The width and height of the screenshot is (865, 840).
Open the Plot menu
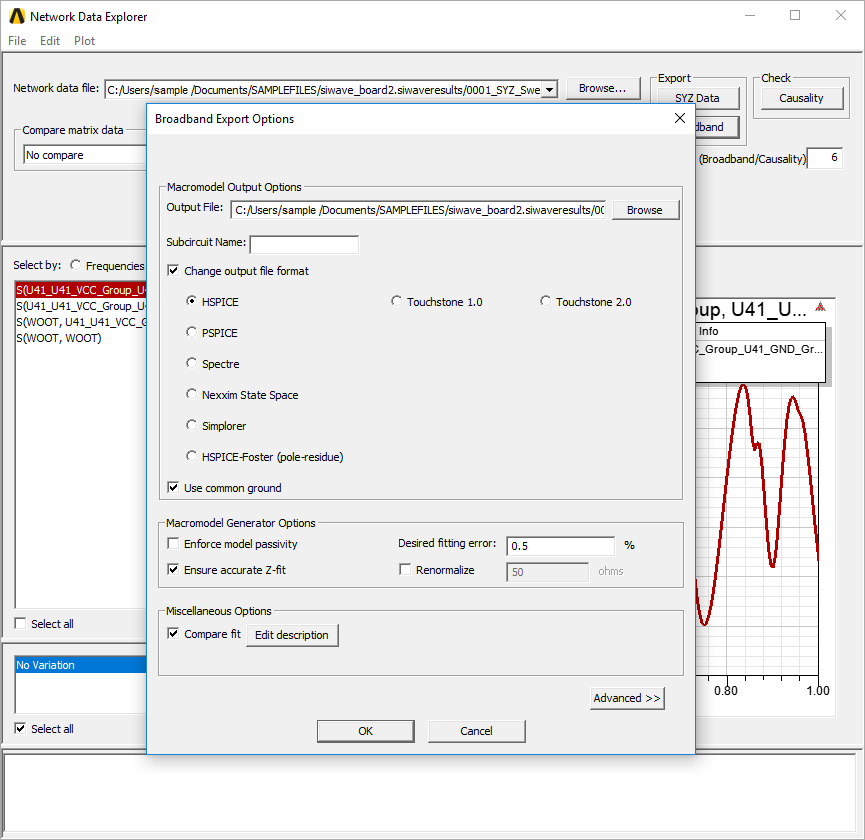[x=84, y=41]
